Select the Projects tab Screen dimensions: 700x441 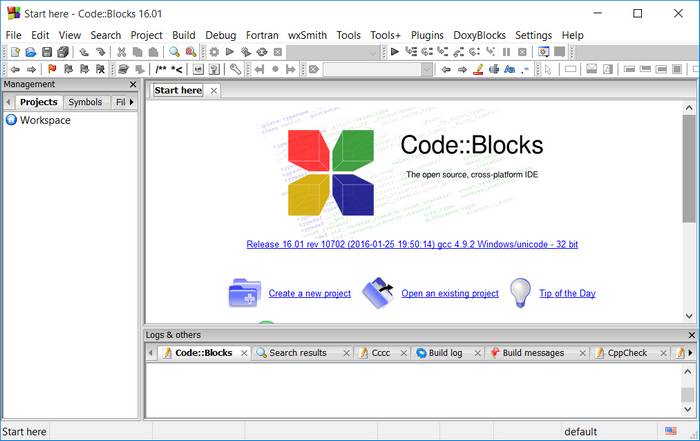tap(39, 102)
